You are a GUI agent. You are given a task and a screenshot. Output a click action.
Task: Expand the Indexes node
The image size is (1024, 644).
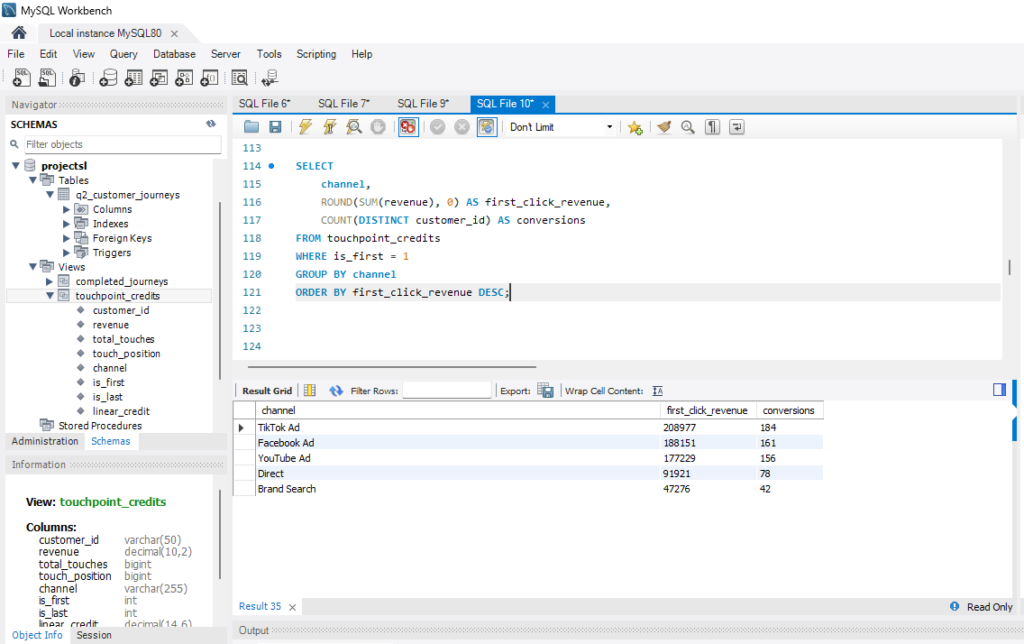(x=66, y=224)
